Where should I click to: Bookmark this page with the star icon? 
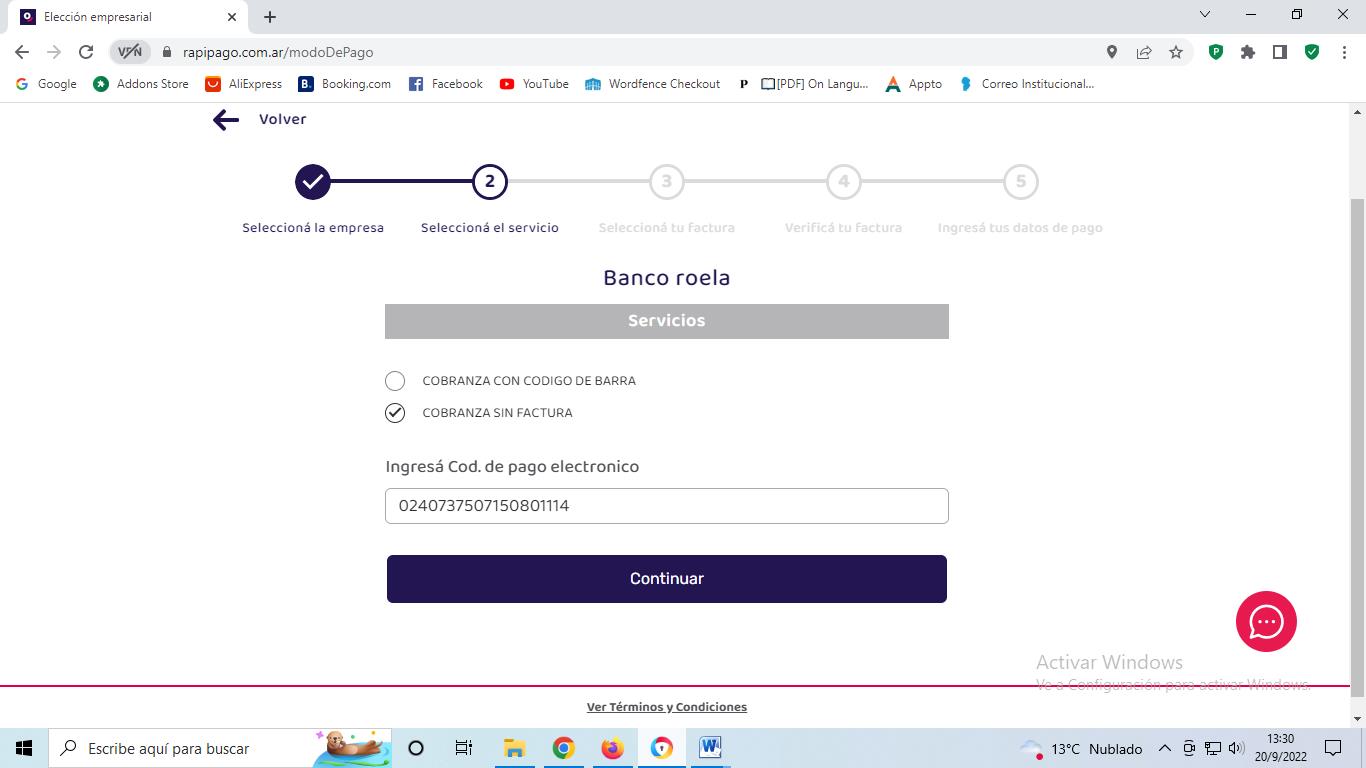point(1176,52)
